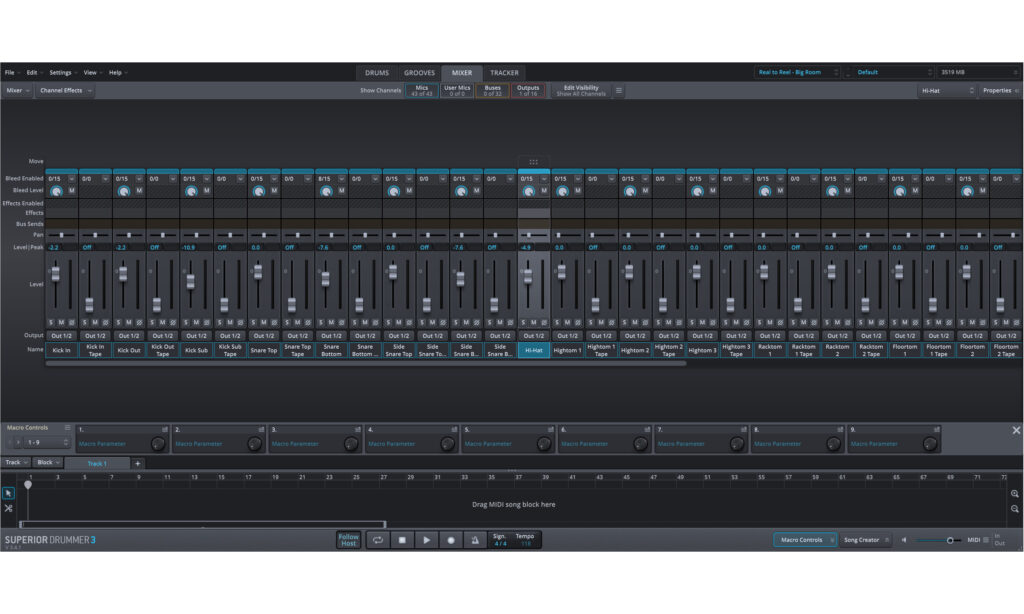Image resolution: width=1024 pixels, height=614 pixels.
Task: Open the Settings menu
Action: (x=60, y=73)
